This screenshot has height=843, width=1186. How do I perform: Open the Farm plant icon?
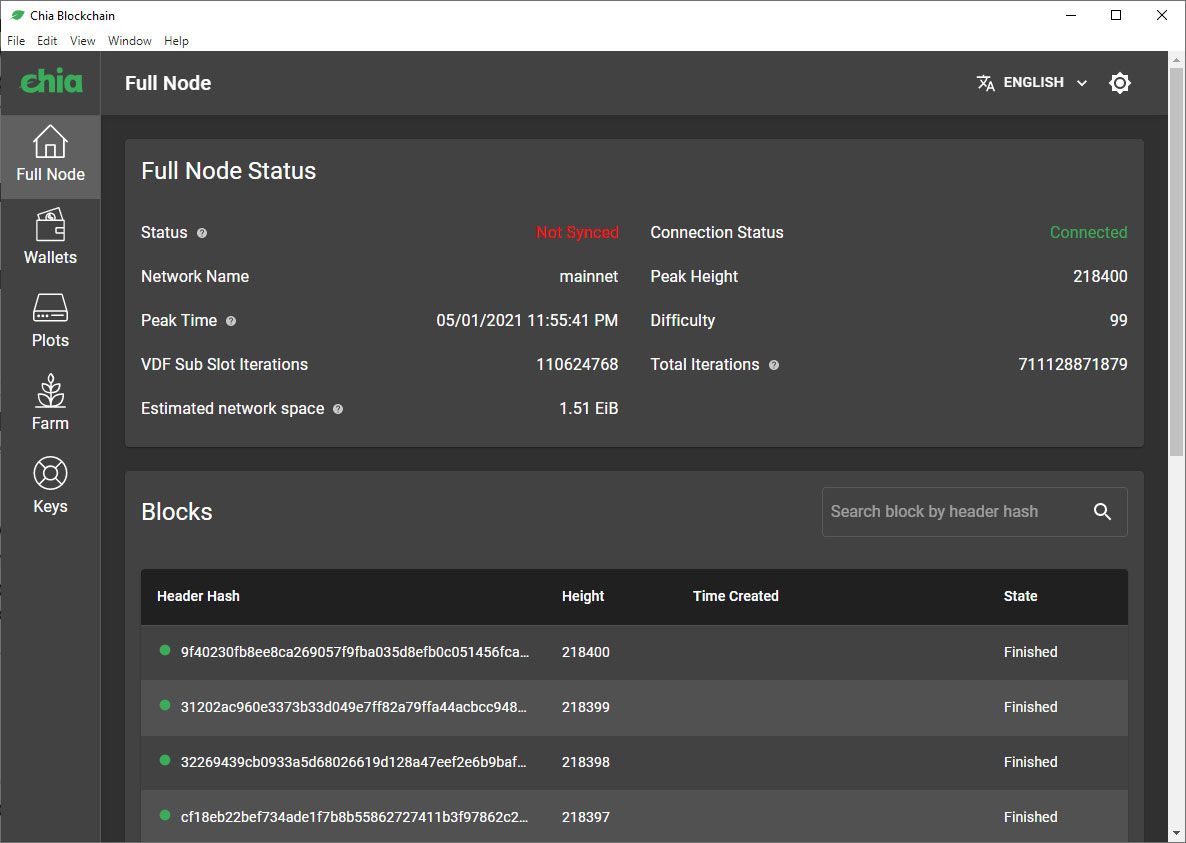click(x=50, y=391)
